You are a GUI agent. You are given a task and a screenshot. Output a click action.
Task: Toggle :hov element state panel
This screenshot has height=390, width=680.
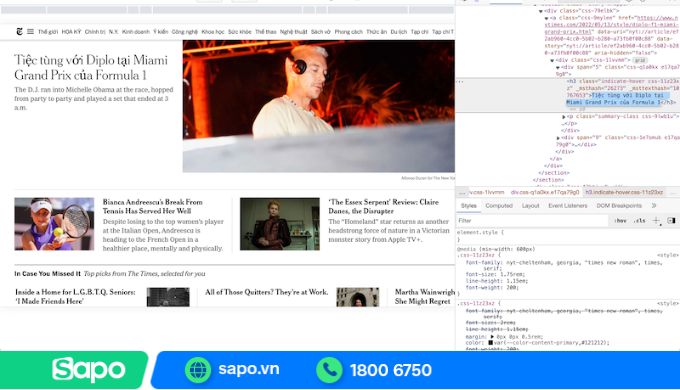point(620,221)
